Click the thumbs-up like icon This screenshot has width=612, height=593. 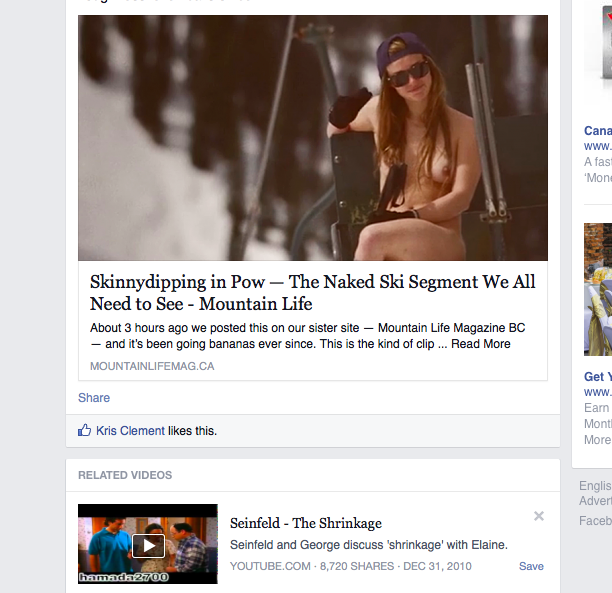[x=84, y=430]
